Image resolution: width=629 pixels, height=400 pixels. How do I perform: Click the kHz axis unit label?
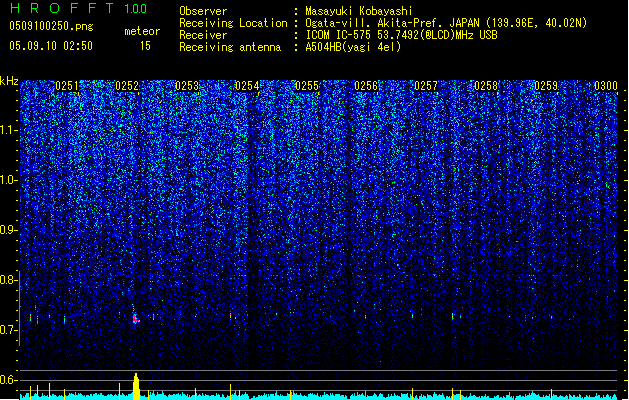tap(9, 81)
